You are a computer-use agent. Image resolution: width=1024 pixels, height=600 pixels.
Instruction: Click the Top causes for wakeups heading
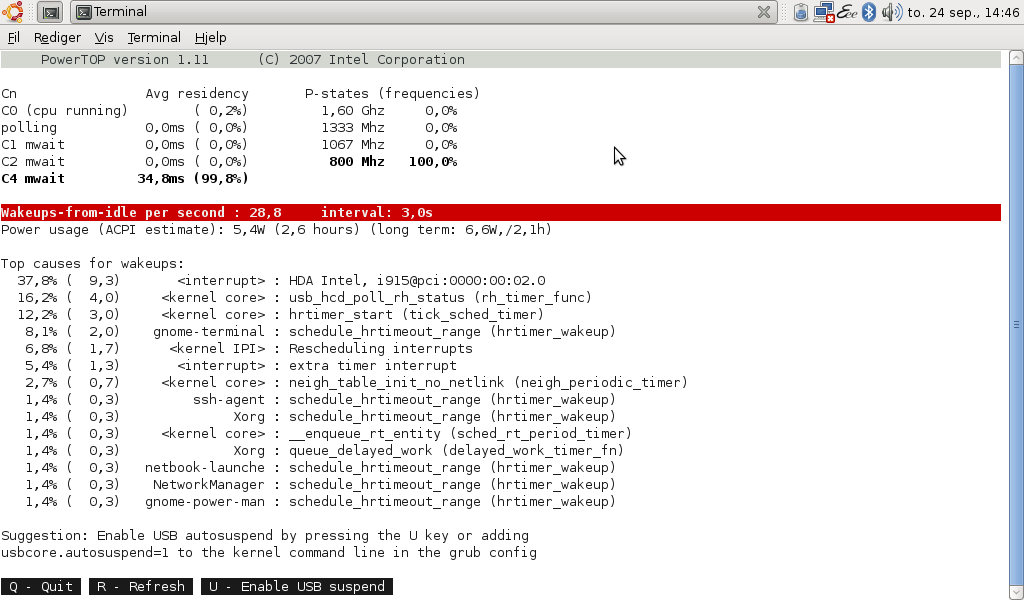[93, 264]
